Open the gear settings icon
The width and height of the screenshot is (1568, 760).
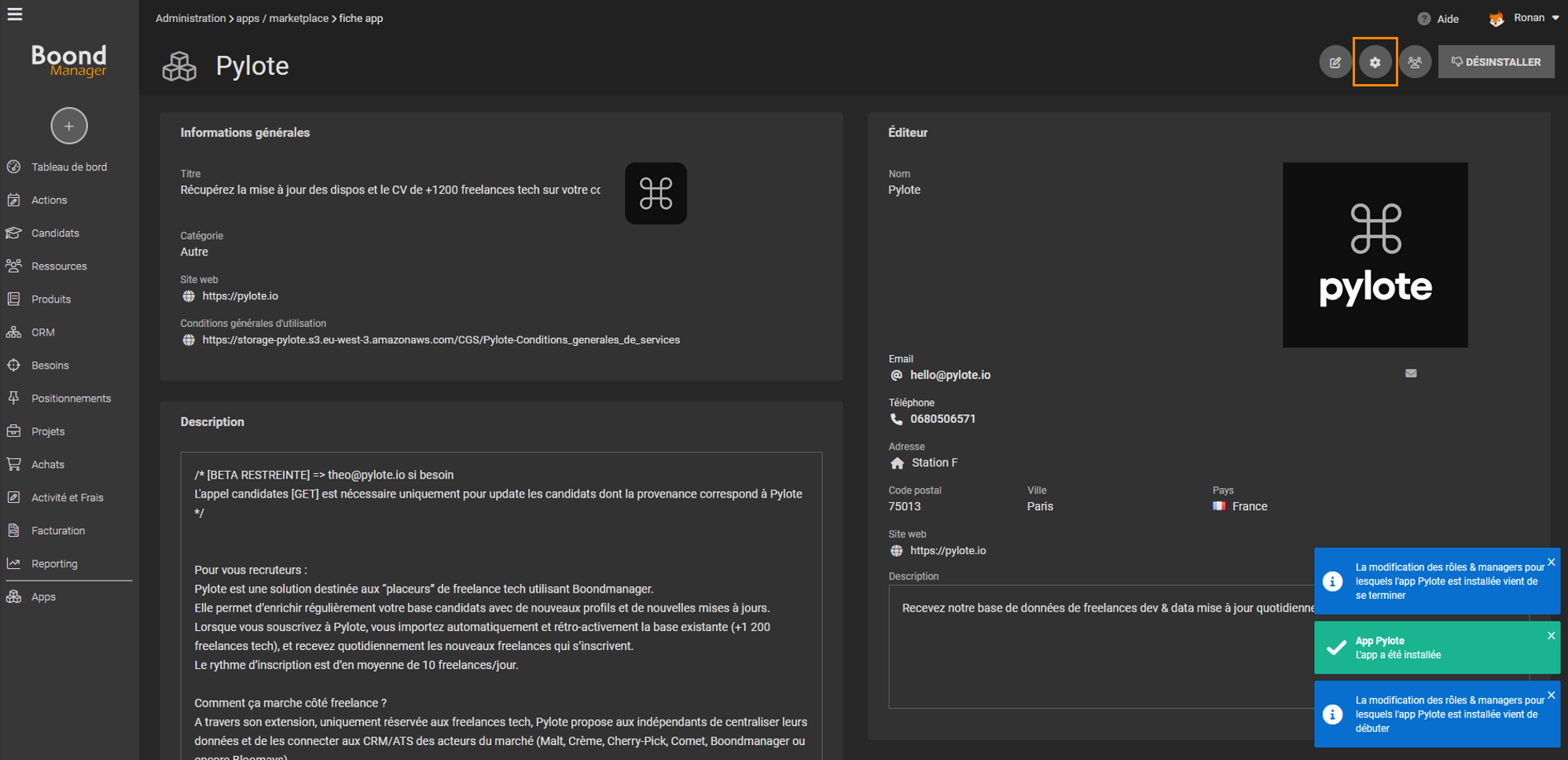point(1375,62)
